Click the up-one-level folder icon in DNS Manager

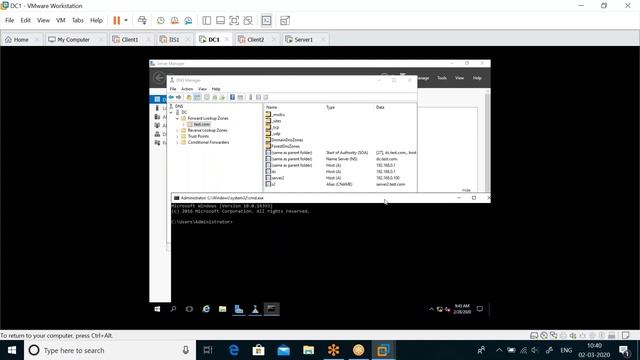(189, 97)
